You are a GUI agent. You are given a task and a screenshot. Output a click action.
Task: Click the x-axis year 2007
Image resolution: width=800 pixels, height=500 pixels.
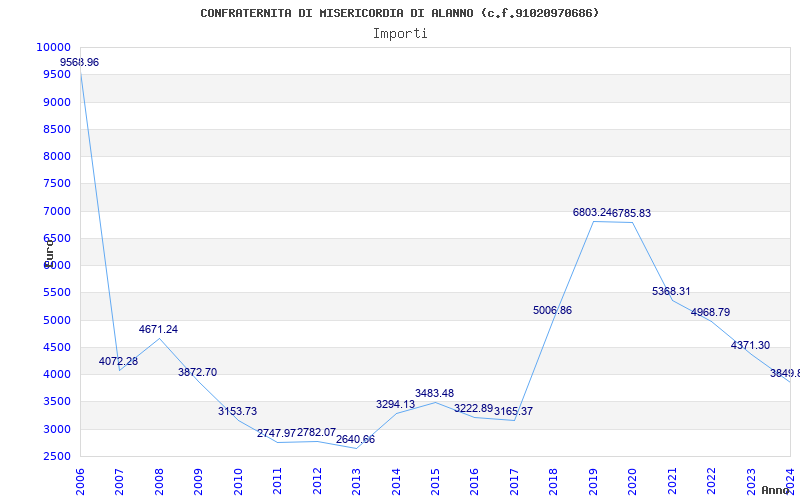119,481
